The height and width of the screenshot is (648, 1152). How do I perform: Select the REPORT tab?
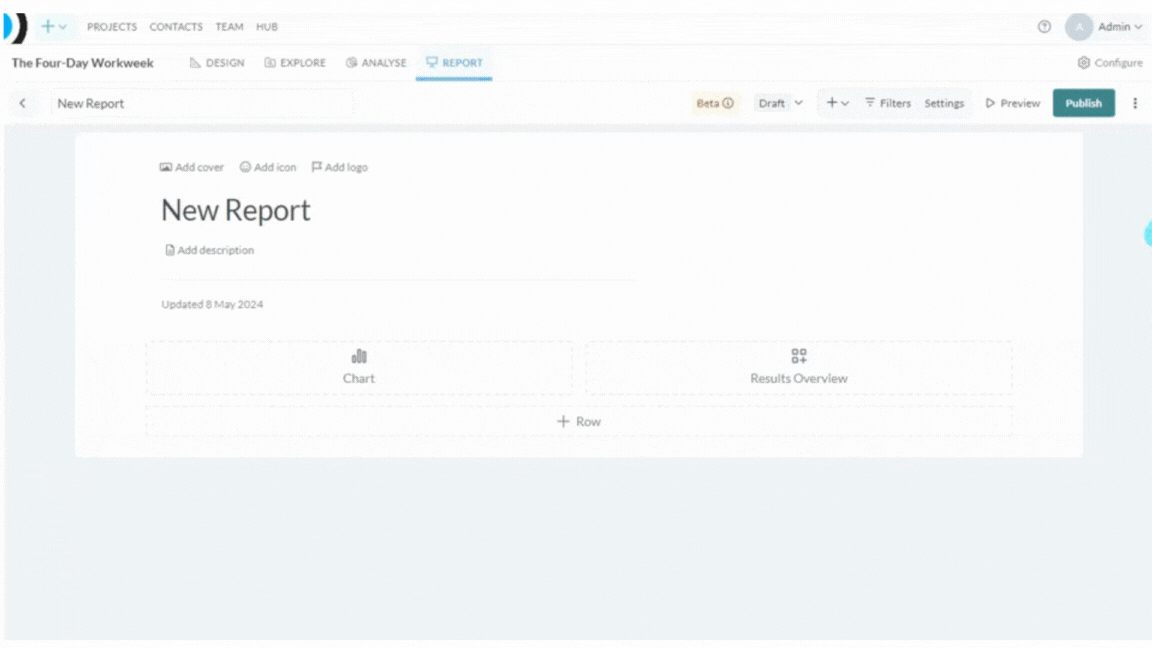pos(454,62)
